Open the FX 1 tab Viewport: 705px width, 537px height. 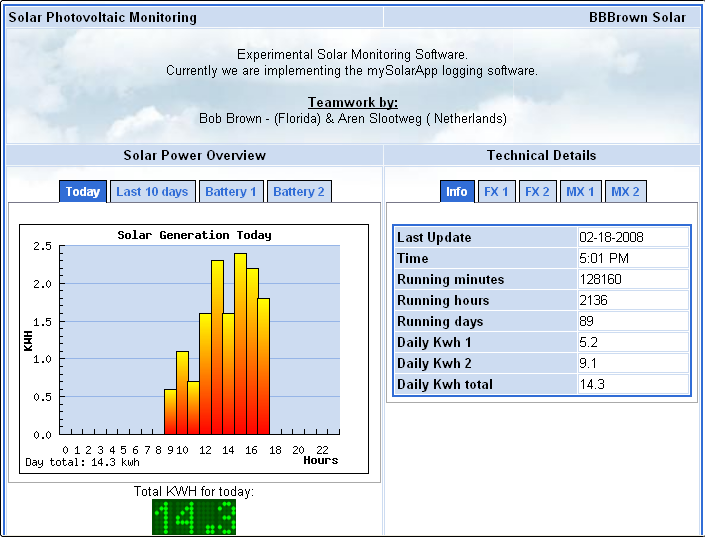(x=496, y=192)
